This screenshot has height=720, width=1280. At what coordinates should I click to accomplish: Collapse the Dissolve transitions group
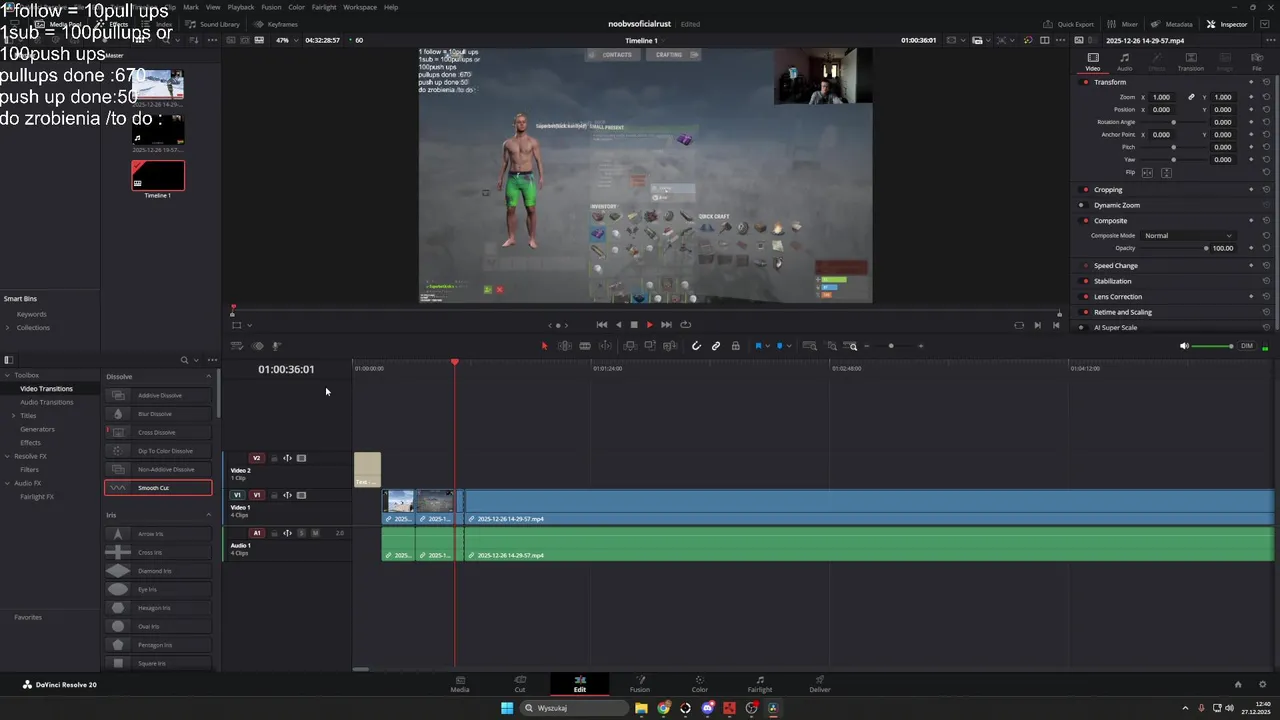click(209, 376)
